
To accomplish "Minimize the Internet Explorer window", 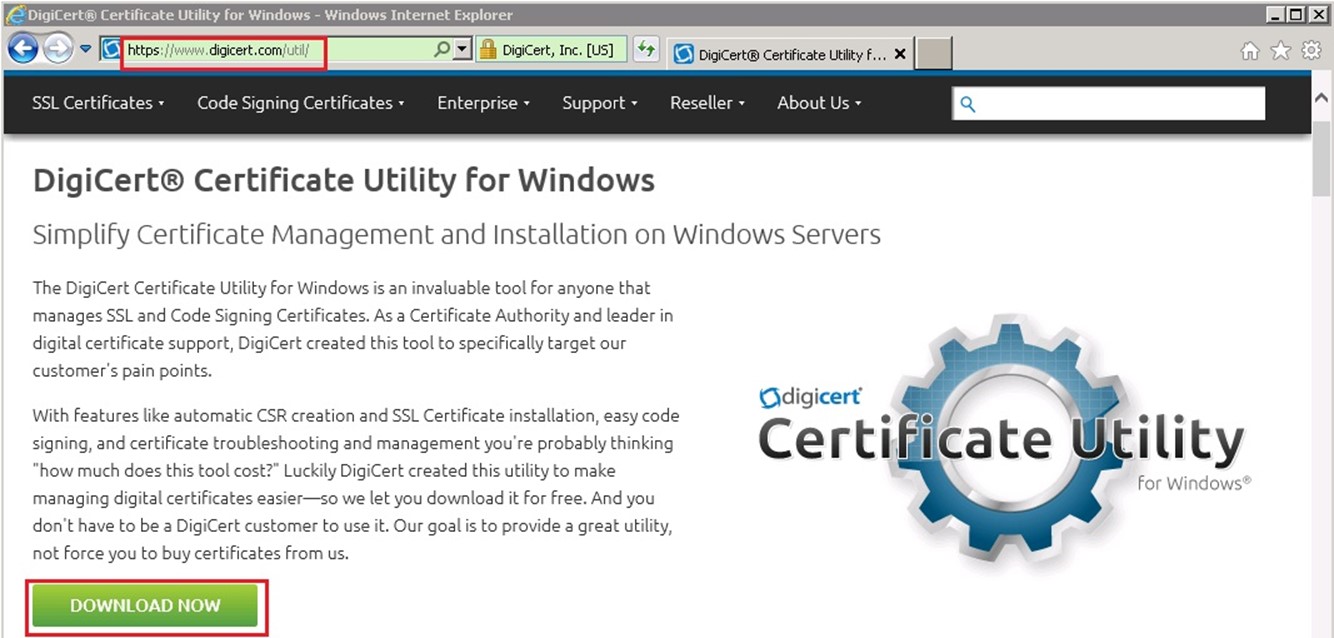I will pos(1275,14).
